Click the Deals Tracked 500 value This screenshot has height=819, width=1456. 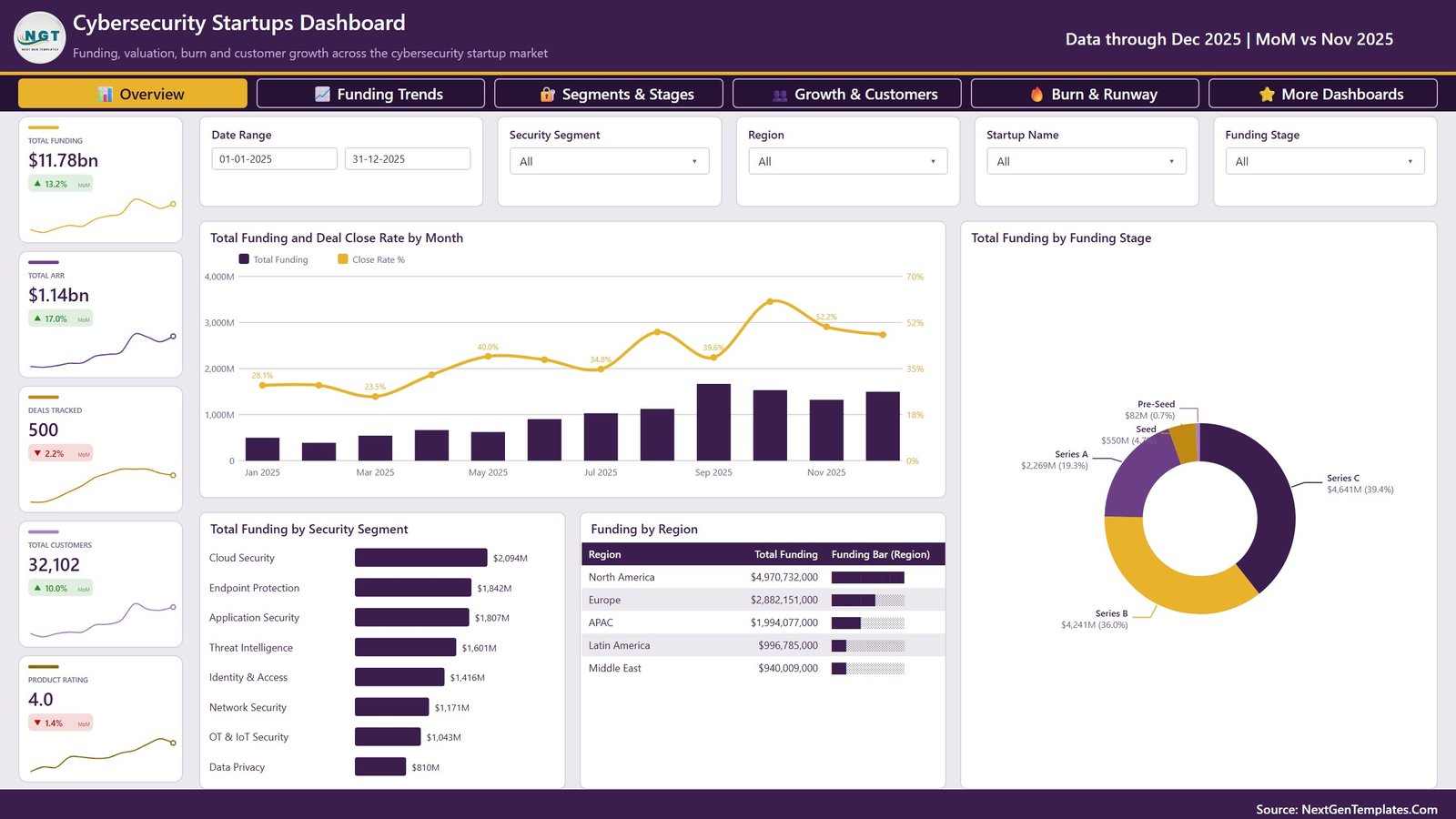43,430
